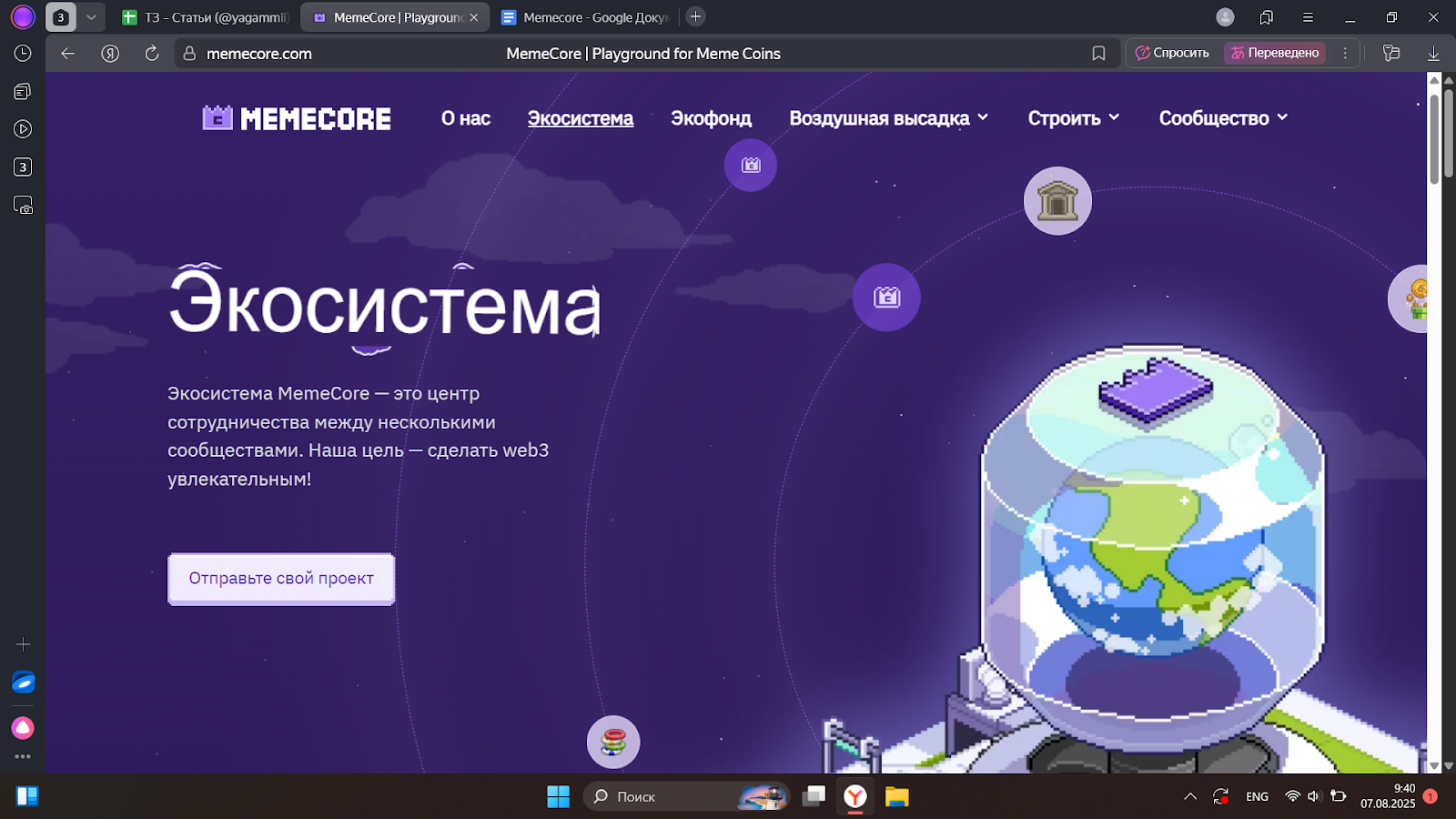Open Yandex home button
1456x819 pixels.
[x=110, y=54]
